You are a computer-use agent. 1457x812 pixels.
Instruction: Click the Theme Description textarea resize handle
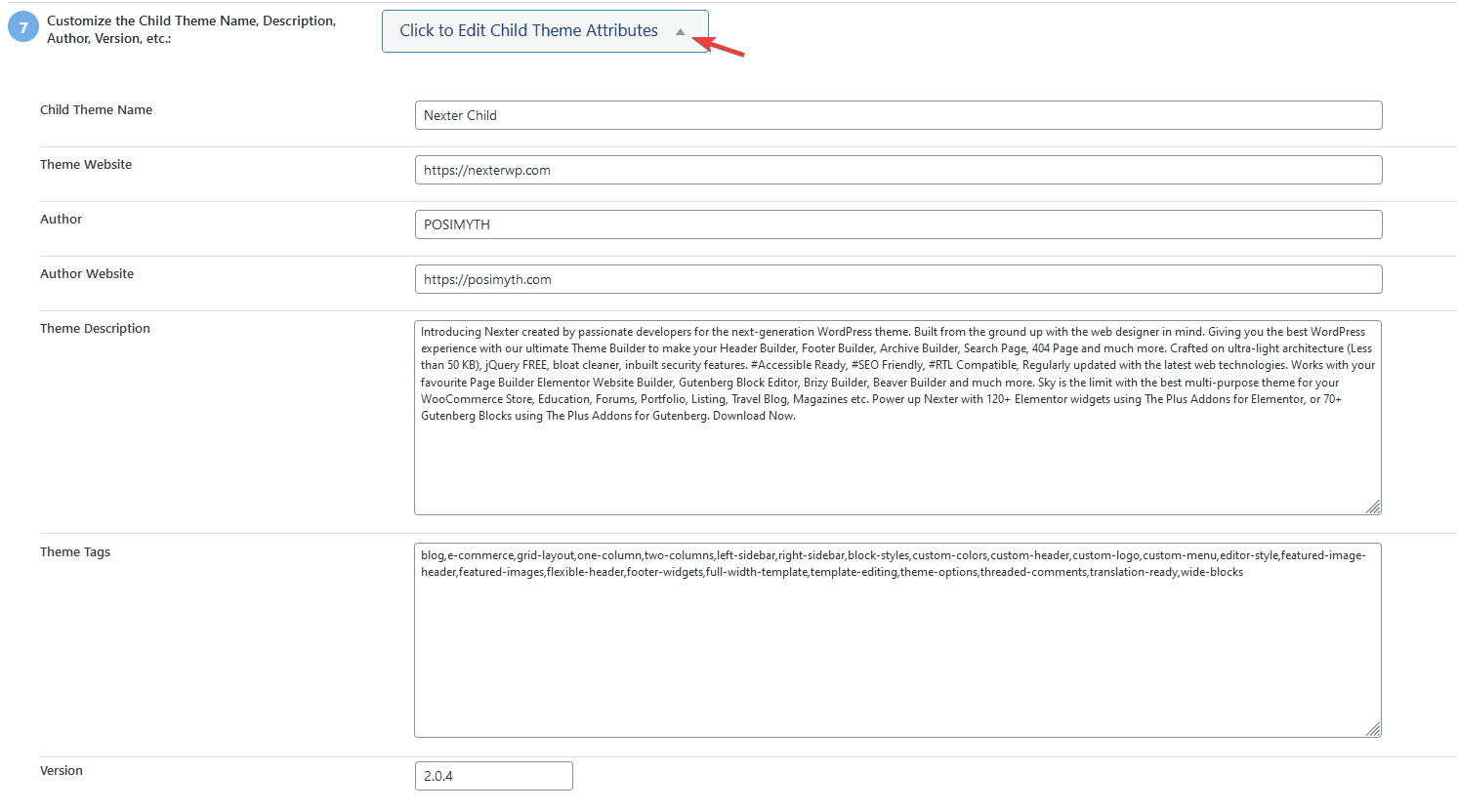pos(1373,507)
